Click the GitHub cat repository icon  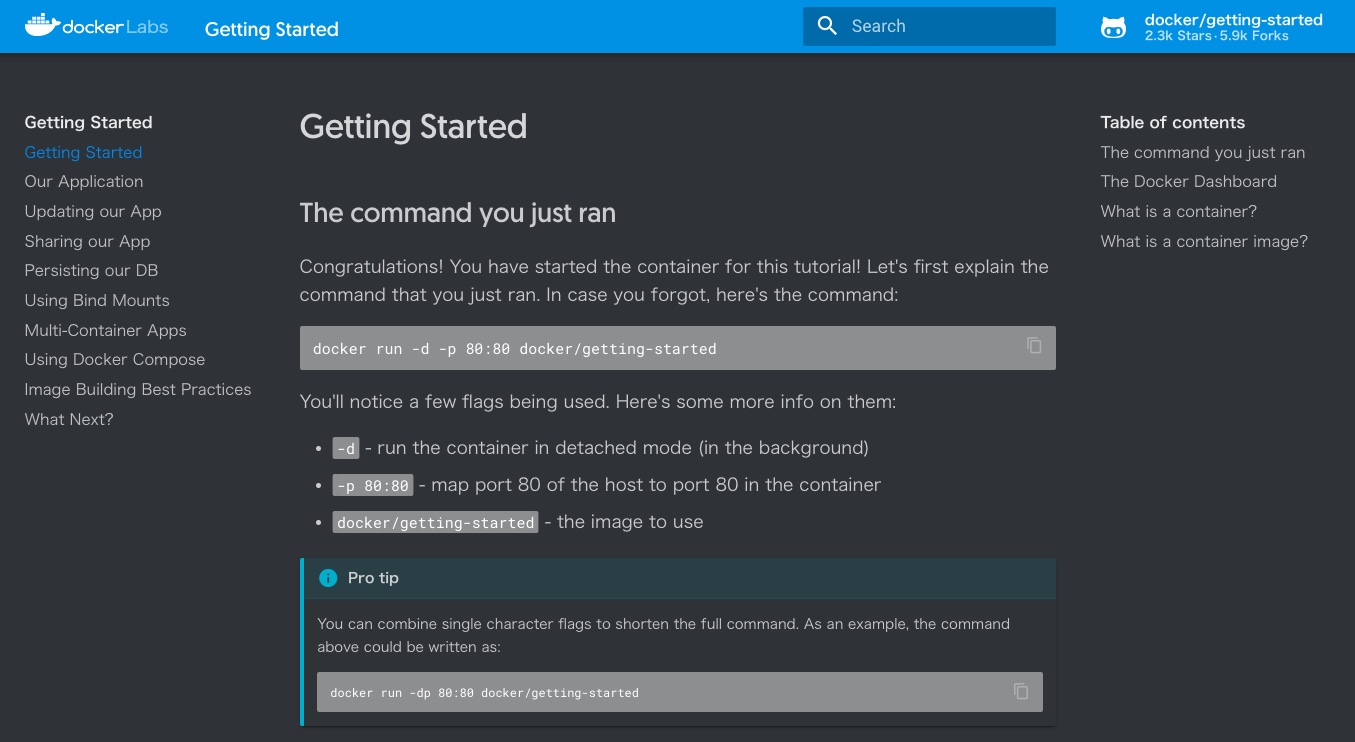(x=1113, y=27)
